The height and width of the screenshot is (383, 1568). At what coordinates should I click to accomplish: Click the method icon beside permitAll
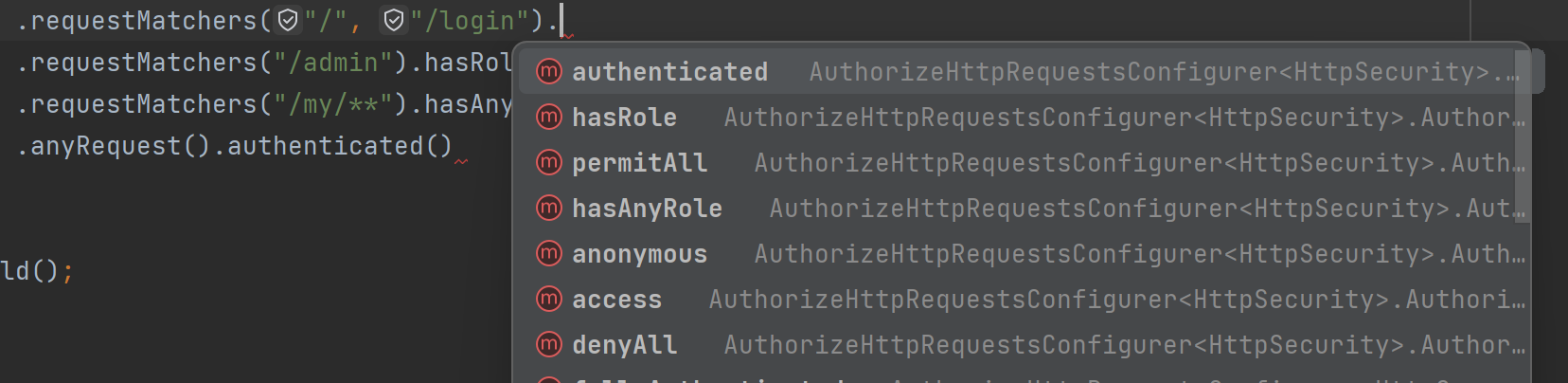pos(549,162)
